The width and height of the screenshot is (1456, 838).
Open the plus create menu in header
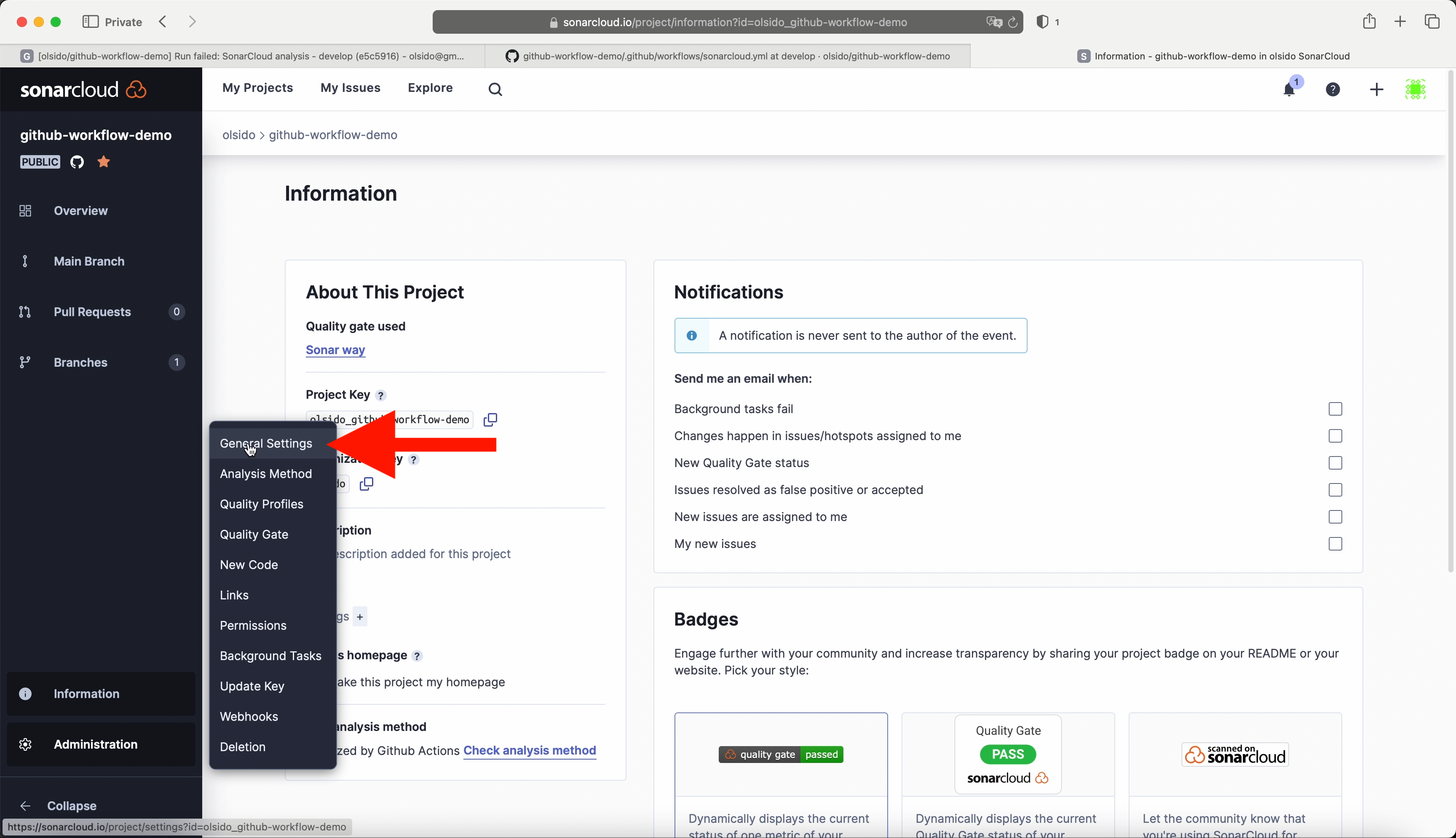click(1376, 89)
